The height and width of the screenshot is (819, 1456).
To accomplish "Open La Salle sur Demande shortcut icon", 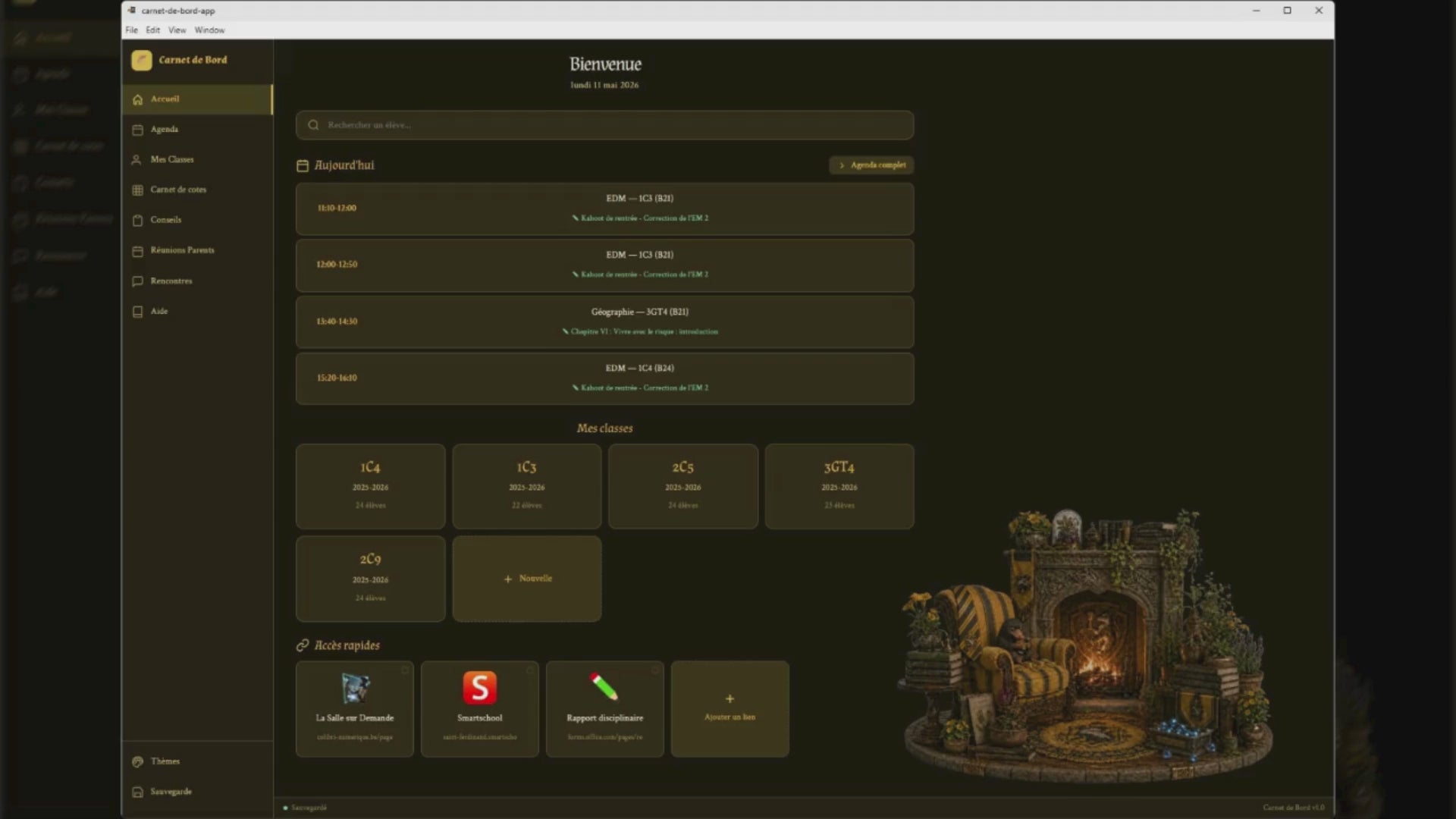I will [x=355, y=689].
